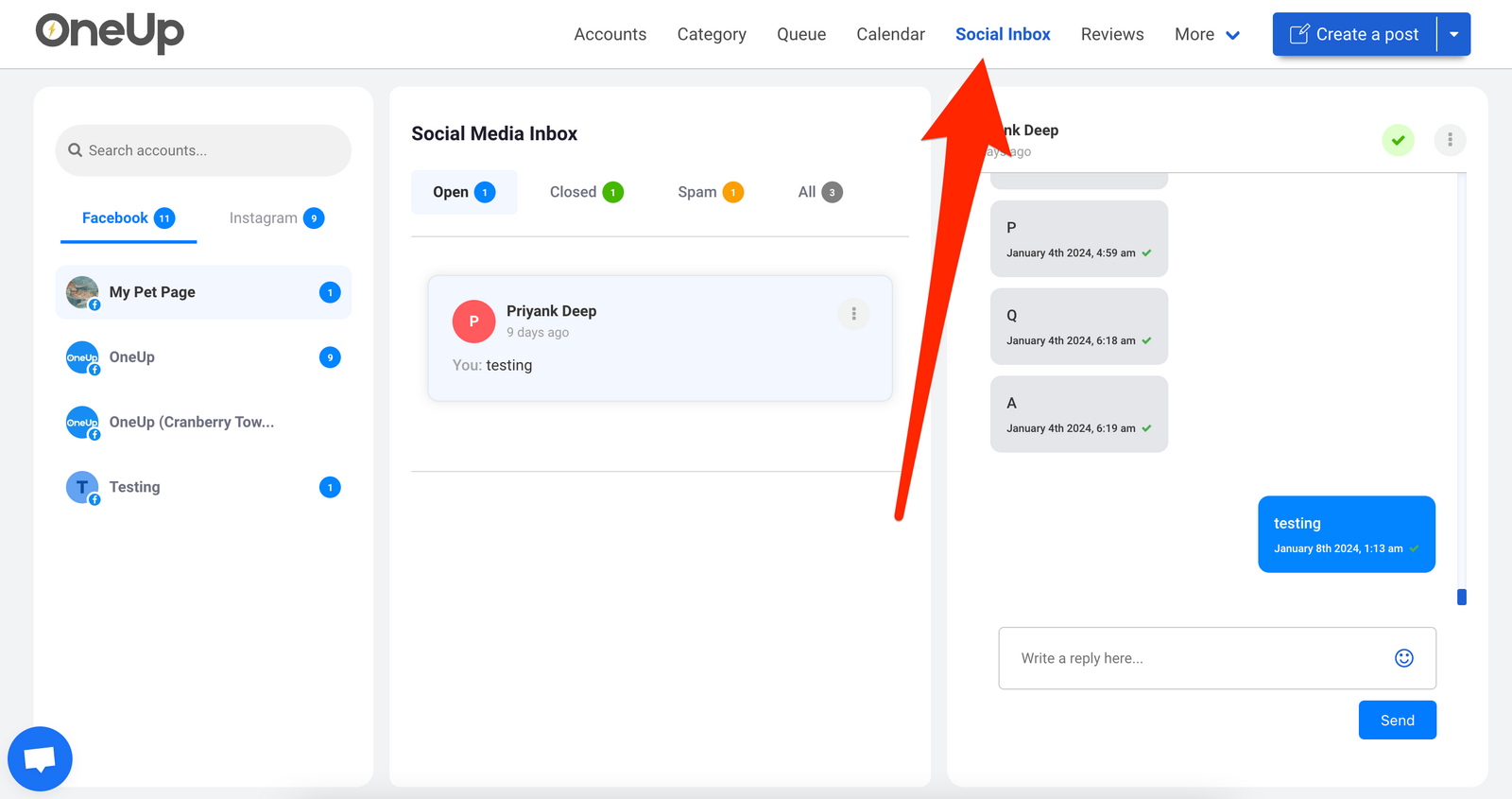The image size is (1512, 799).
Task: Open the Queue page
Action: (x=801, y=34)
